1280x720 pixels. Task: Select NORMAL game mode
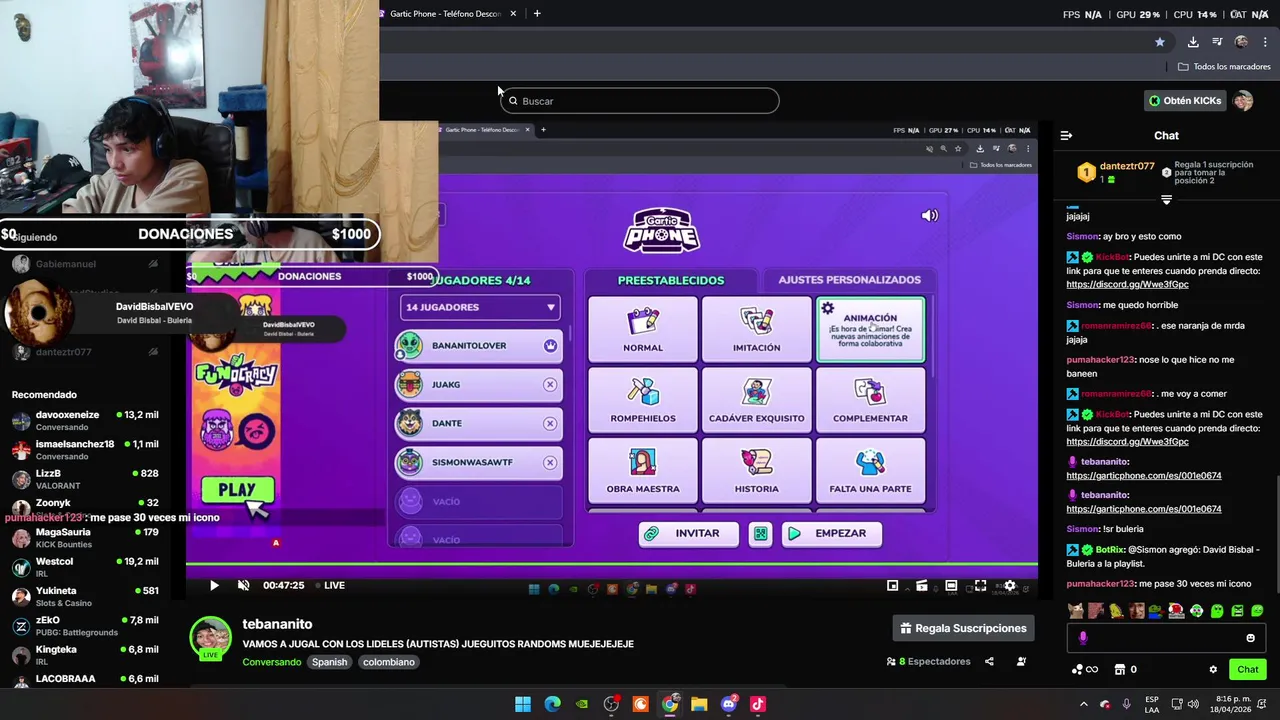[x=643, y=329]
